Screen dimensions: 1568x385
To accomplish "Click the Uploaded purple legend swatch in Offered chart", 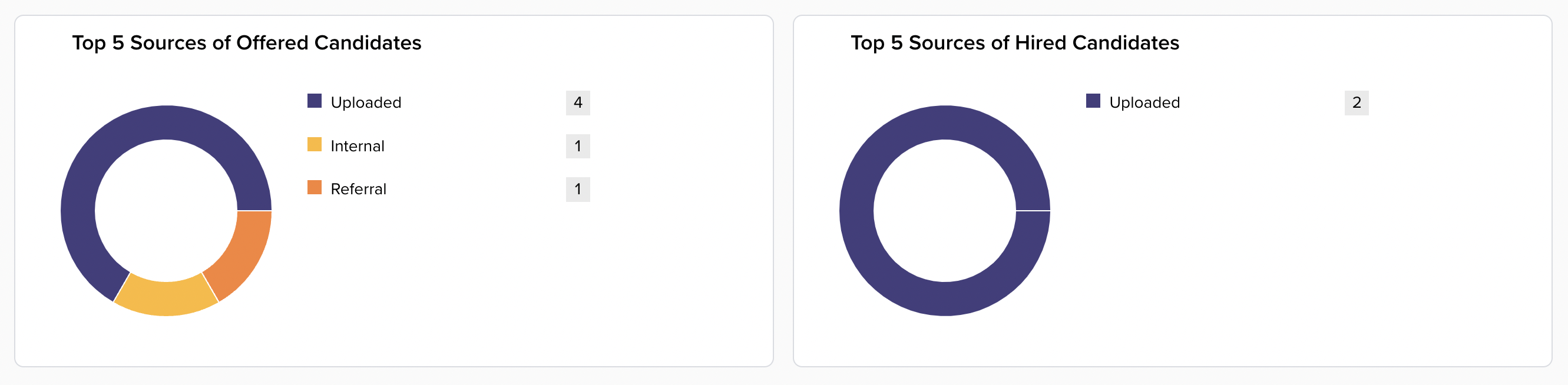I will (x=314, y=101).
